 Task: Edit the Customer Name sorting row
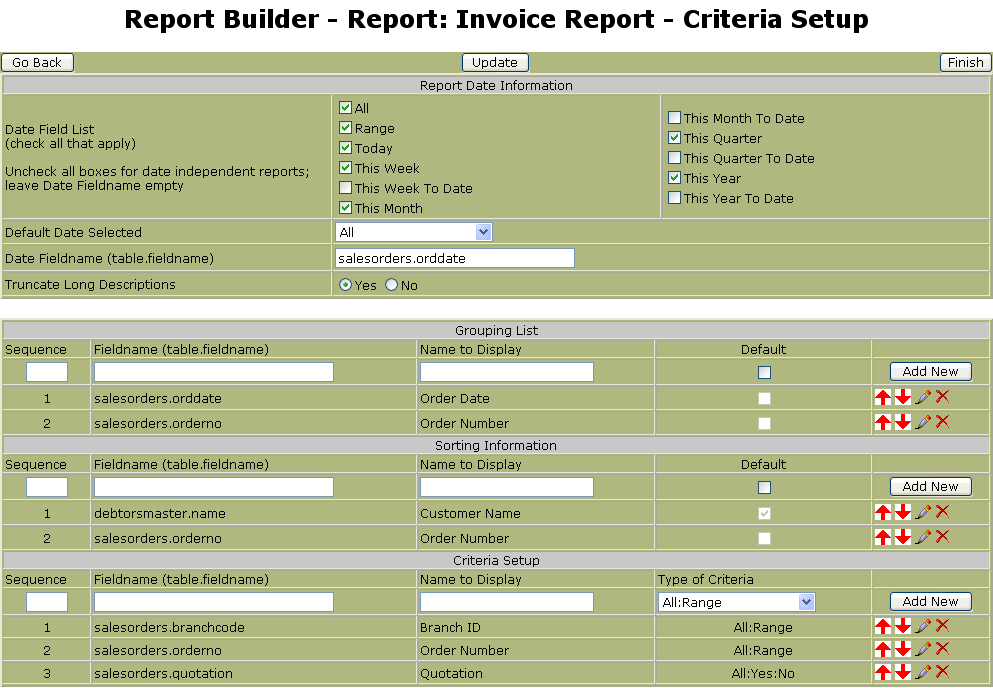923,513
